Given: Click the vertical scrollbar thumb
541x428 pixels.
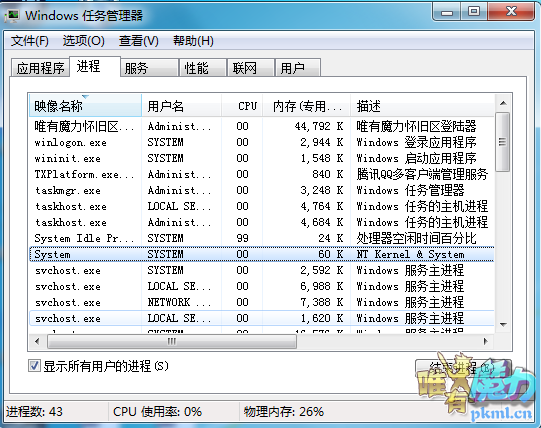Looking at the screenshot, I should [503, 142].
